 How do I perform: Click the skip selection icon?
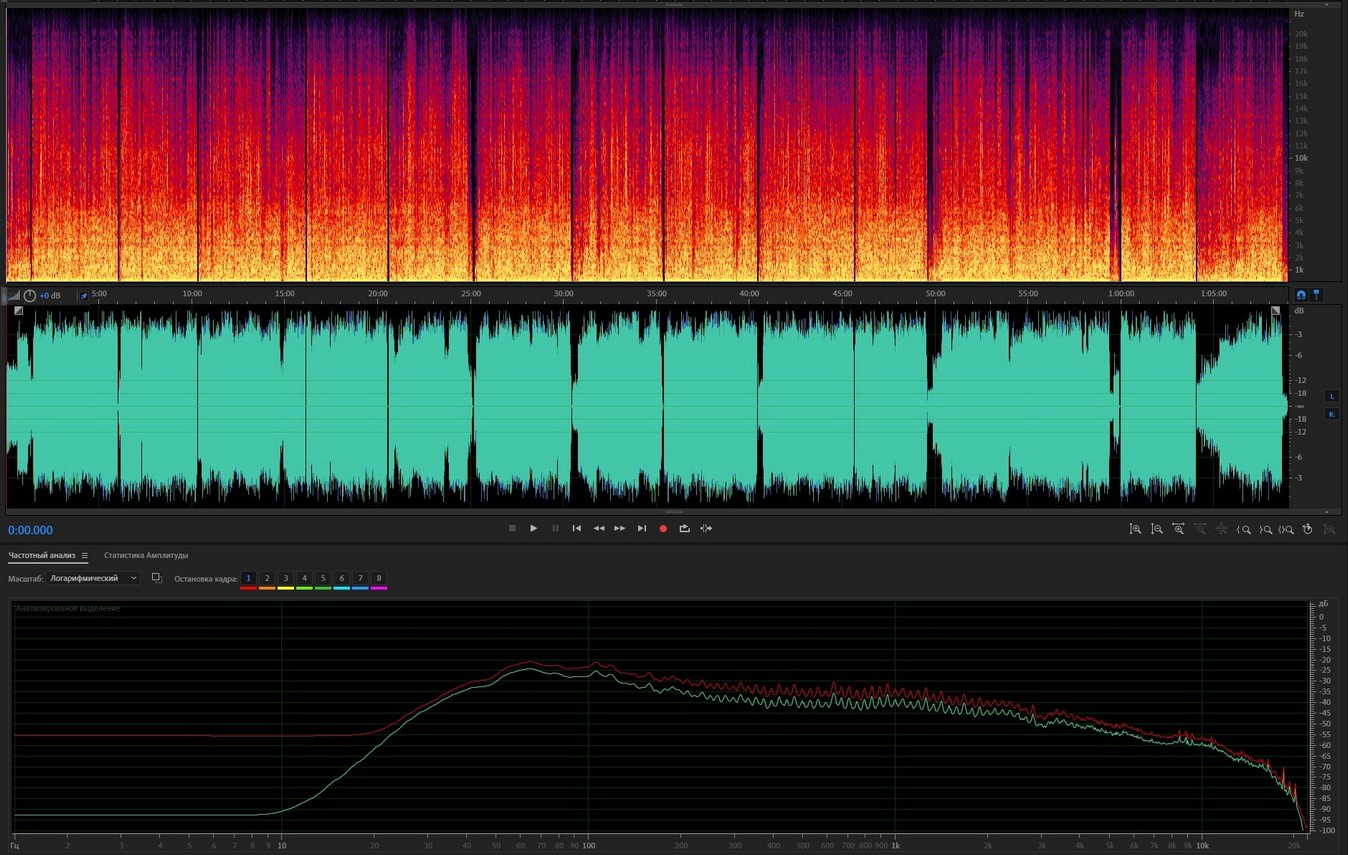click(x=706, y=528)
